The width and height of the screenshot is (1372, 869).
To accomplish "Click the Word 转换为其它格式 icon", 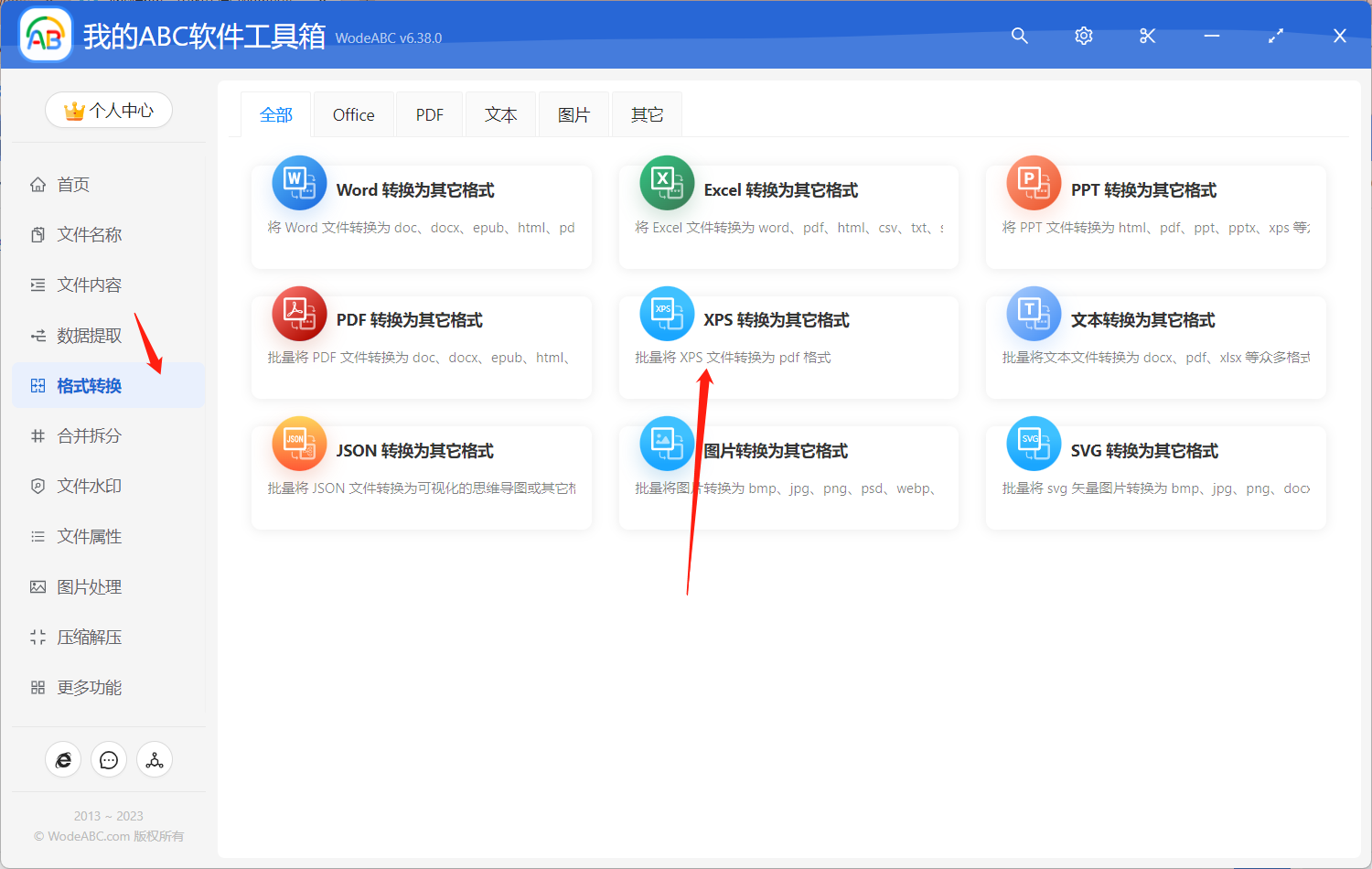I will point(299,182).
